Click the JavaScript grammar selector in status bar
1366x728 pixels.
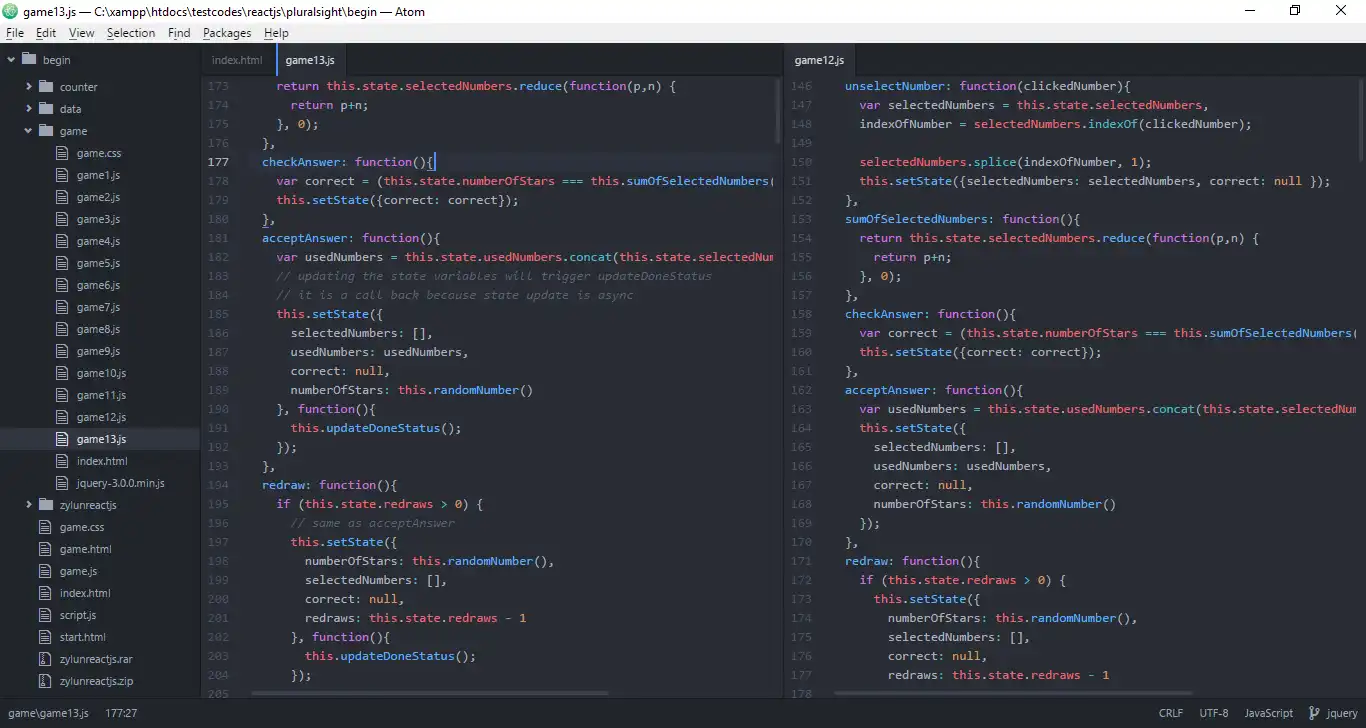1268,713
